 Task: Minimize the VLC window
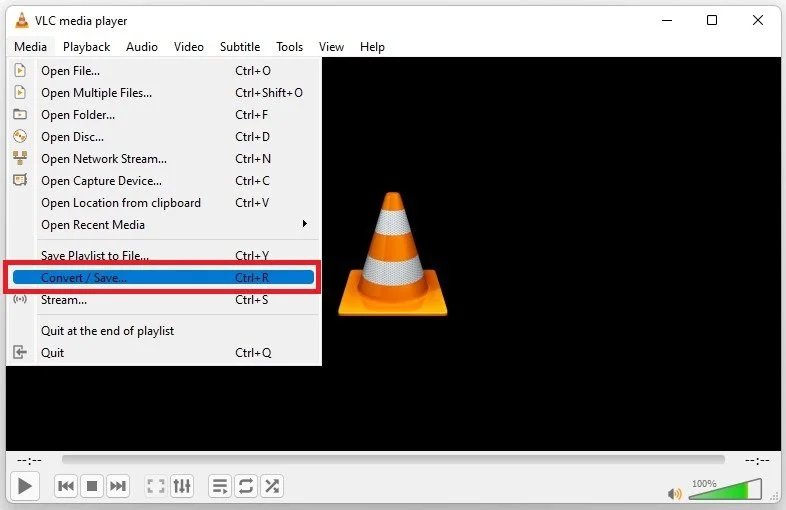(x=667, y=21)
